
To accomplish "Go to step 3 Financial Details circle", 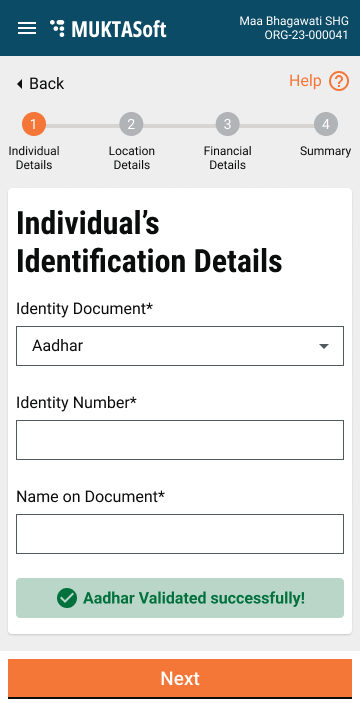I will (227, 124).
